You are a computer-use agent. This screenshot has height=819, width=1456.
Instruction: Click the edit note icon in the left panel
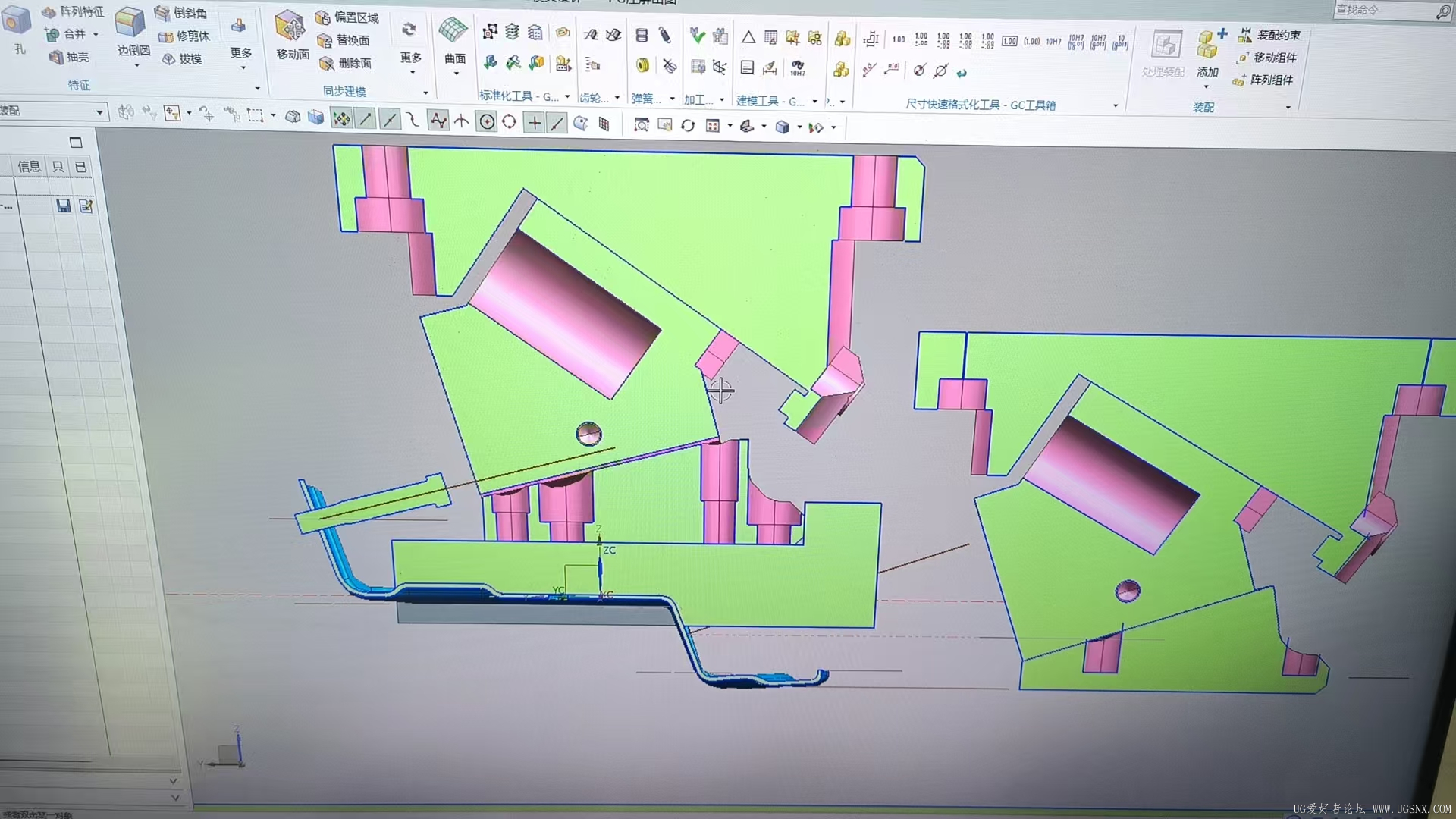(x=86, y=206)
